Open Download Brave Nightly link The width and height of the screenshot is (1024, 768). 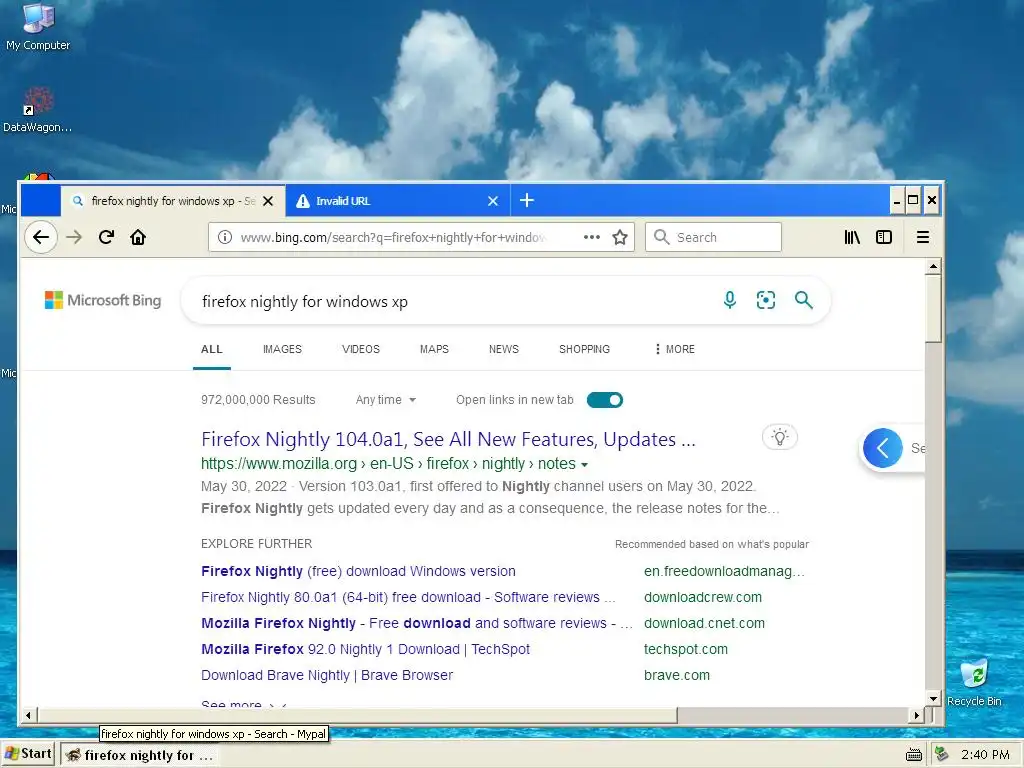(327, 675)
